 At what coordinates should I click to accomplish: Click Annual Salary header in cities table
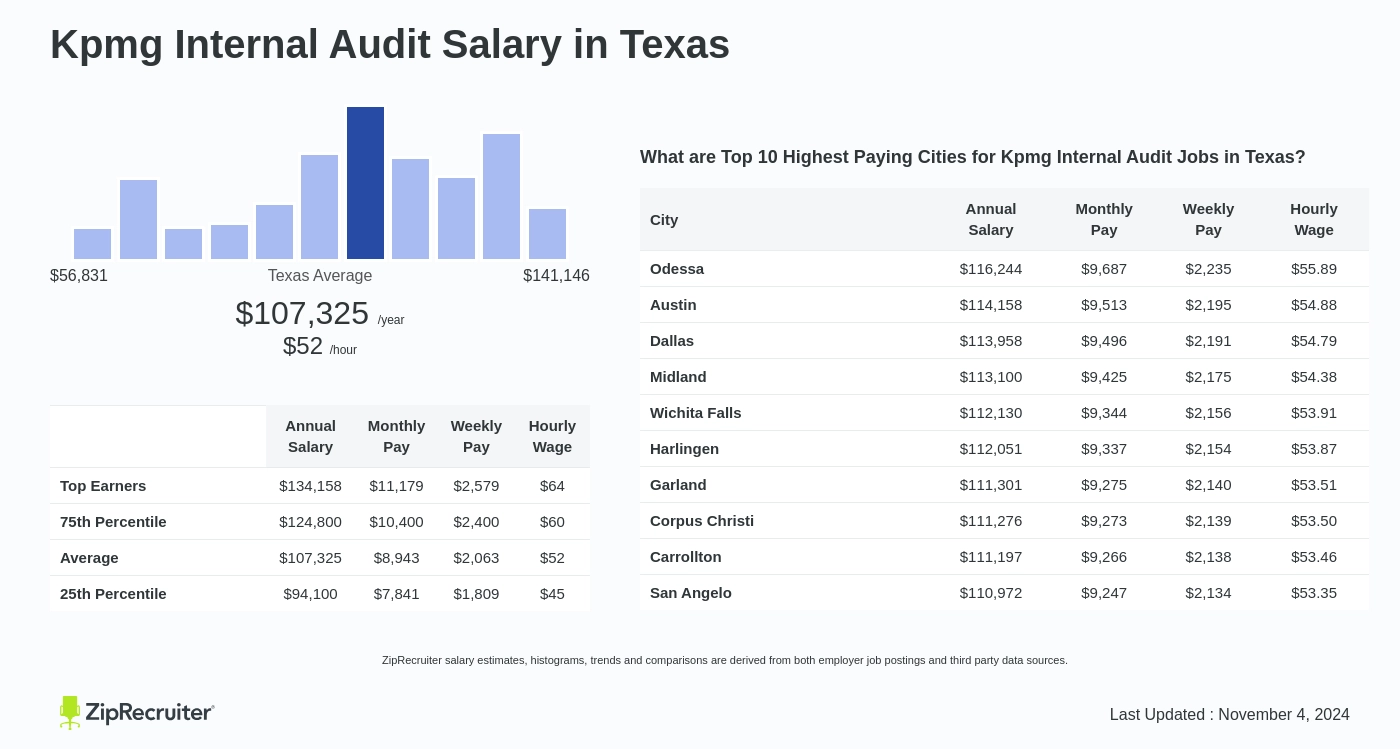point(991,219)
